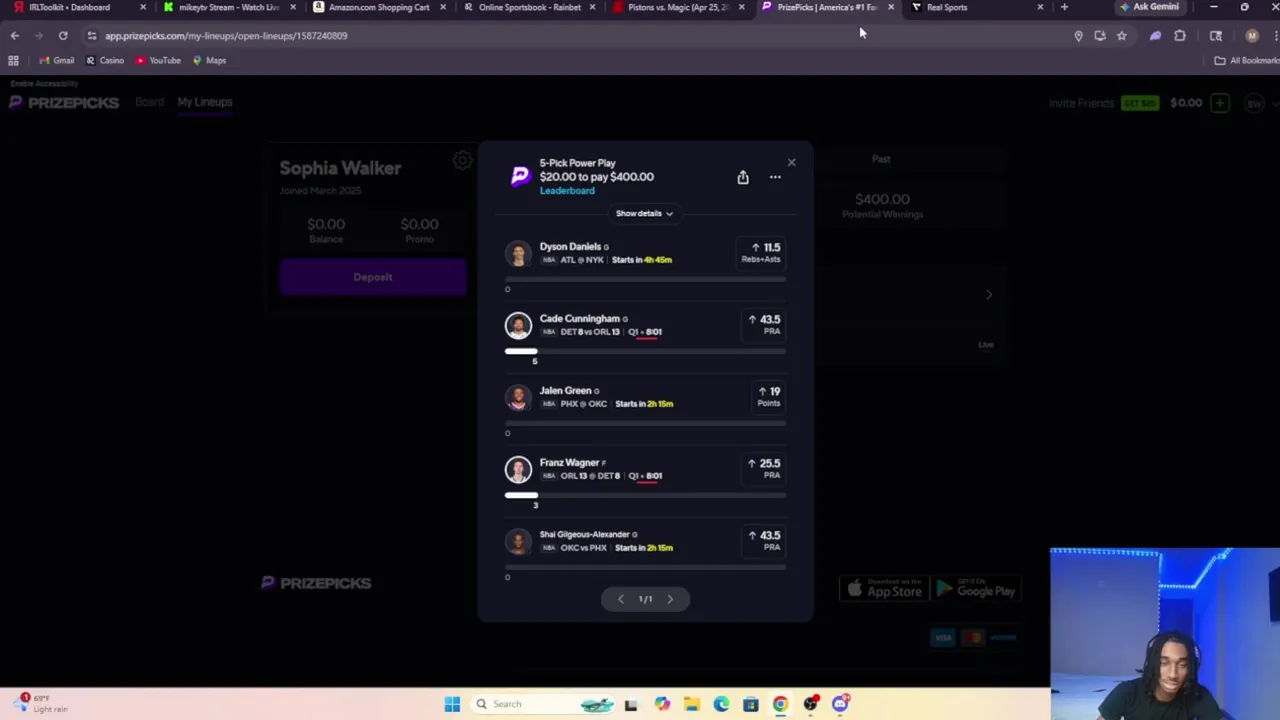Viewport: 1280px width, 720px height.
Task: Close the 5-Pick Power Play lineup popup
Action: (791, 163)
